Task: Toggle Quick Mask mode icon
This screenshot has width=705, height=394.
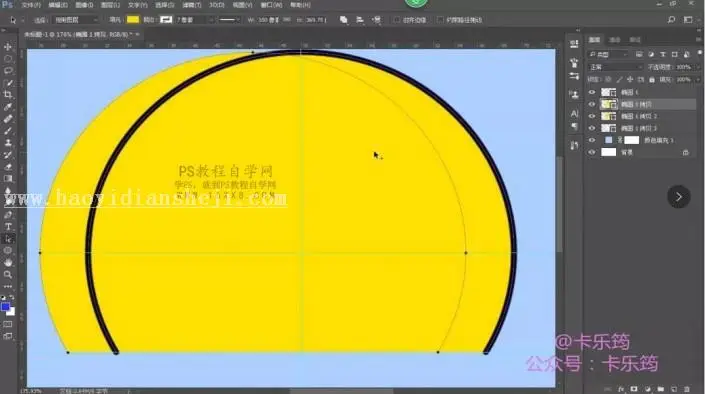Action: coord(8,324)
